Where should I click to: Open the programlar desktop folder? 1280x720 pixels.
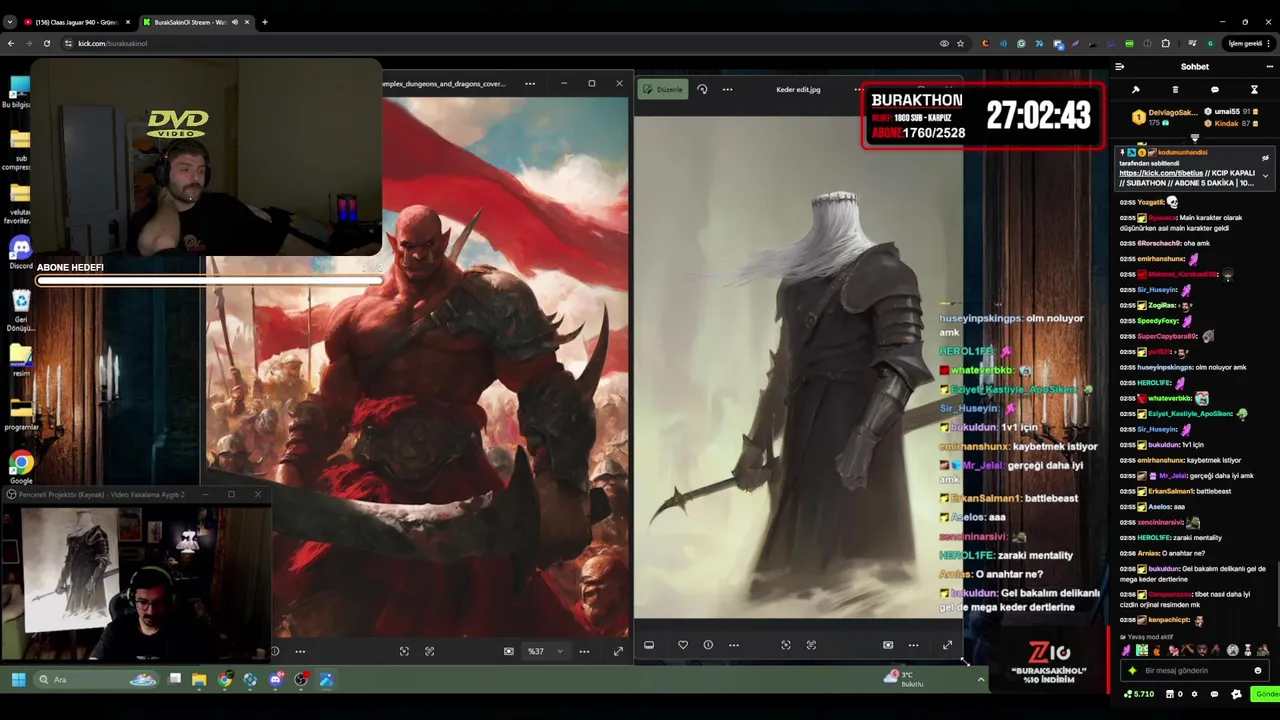click(x=21, y=412)
